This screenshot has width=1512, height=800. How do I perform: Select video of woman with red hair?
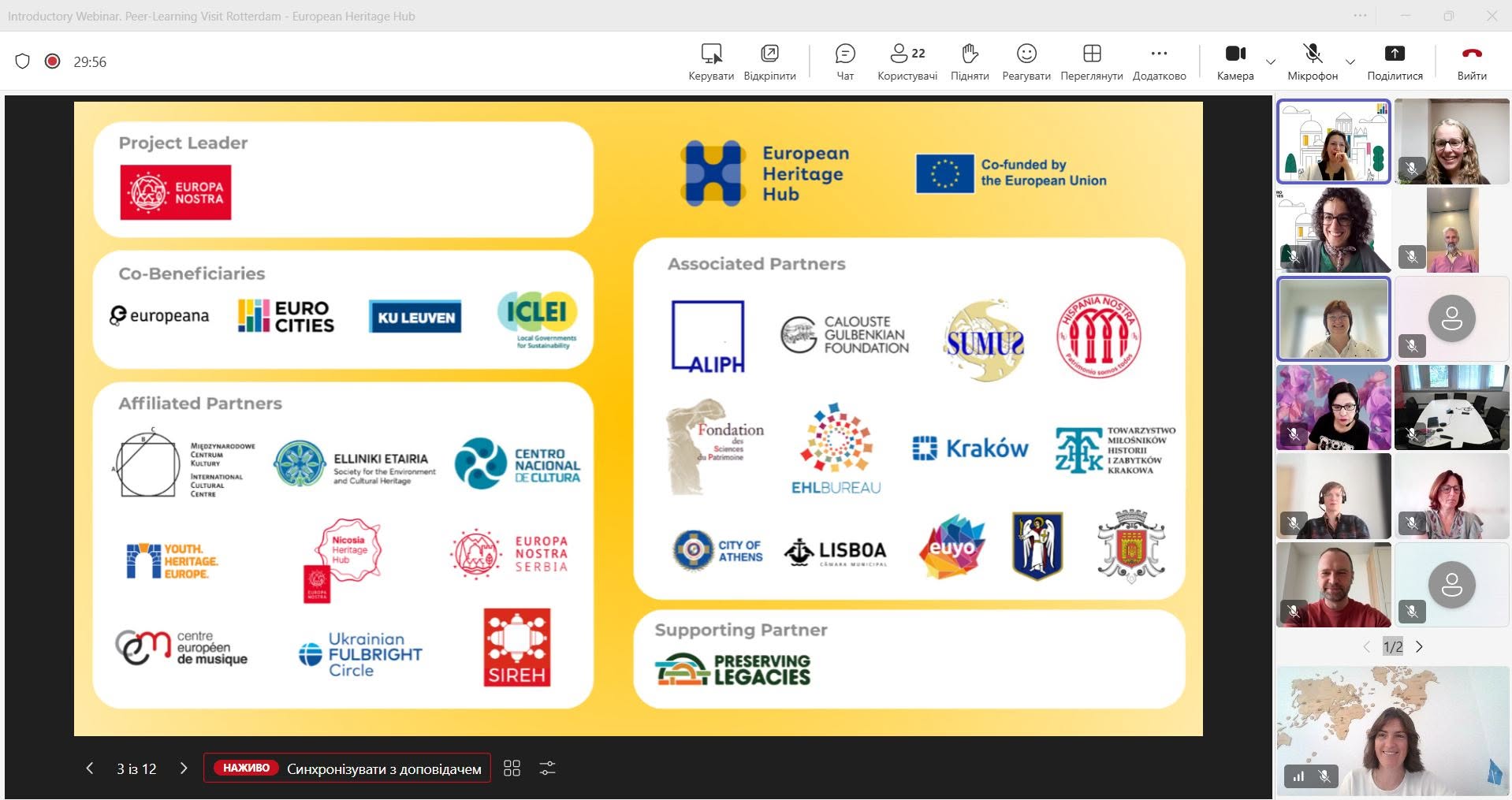click(1451, 497)
